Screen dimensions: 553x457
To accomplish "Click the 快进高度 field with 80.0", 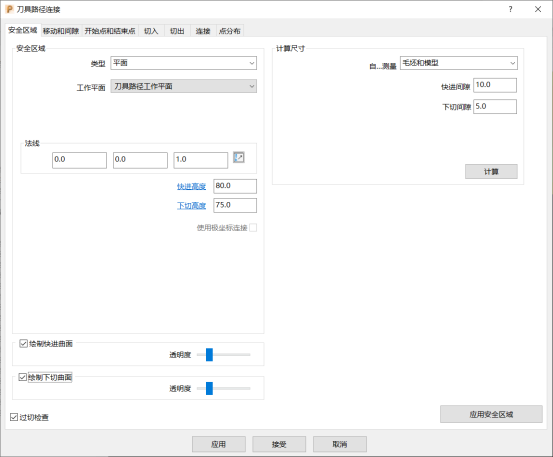I will [235, 186].
